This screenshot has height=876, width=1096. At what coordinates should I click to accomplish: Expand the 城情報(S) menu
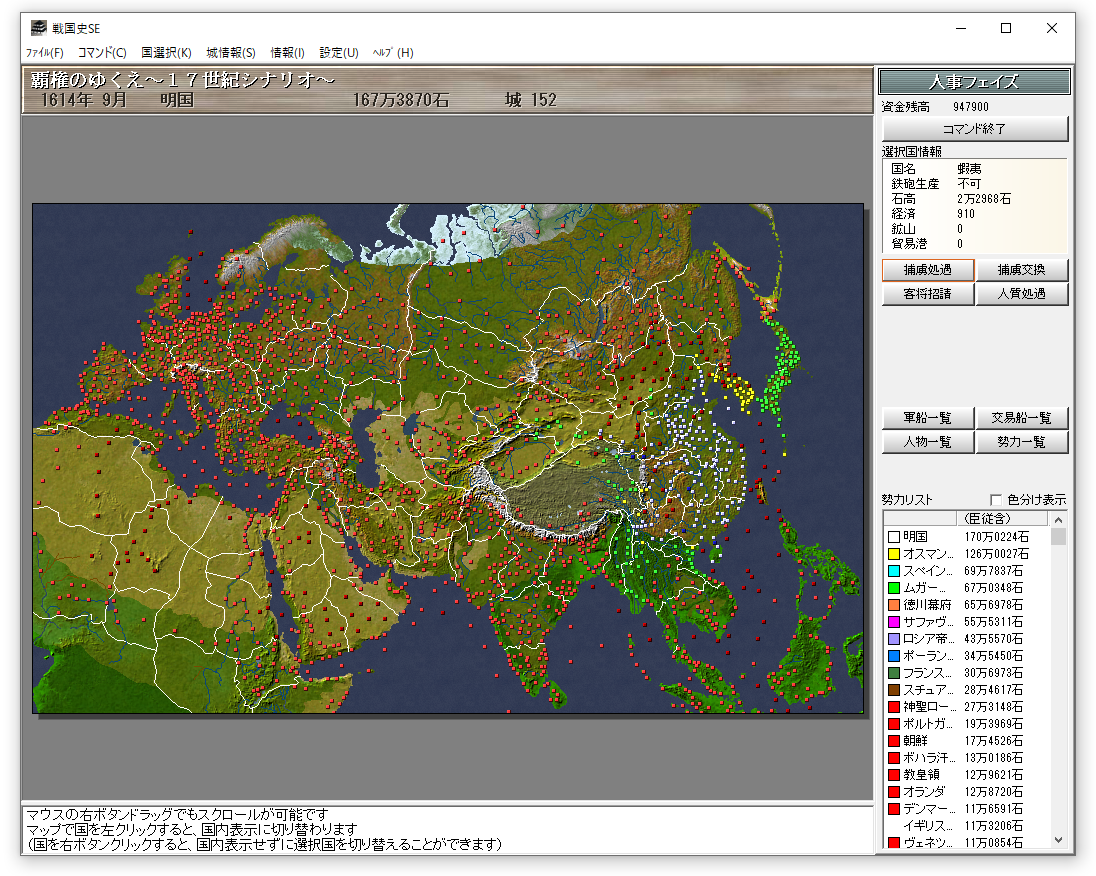tap(231, 53)
